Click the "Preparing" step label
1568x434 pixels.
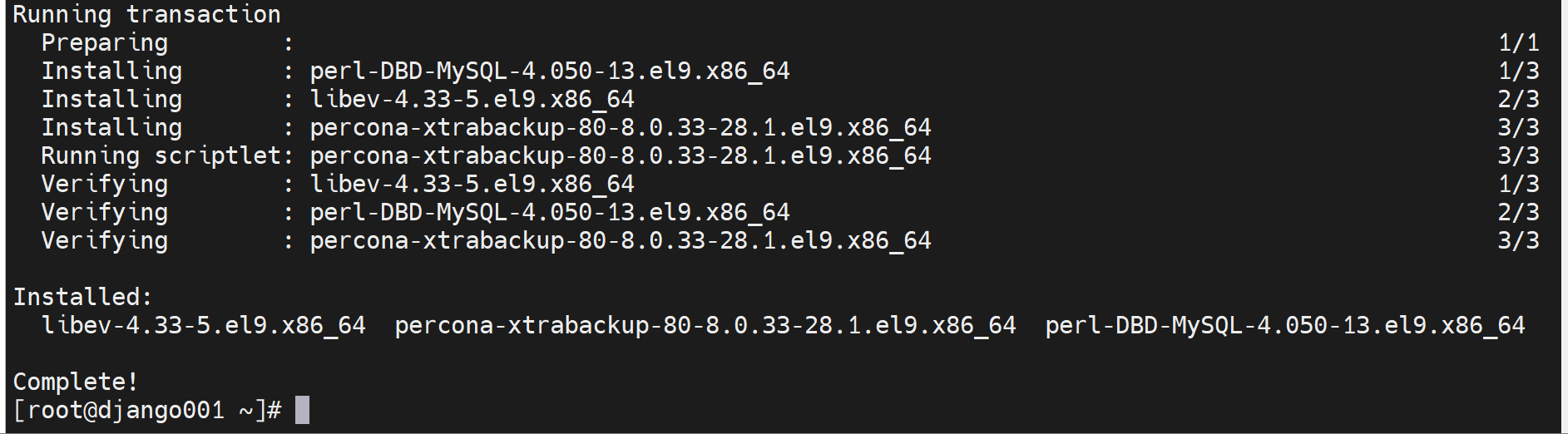[105, 42]
